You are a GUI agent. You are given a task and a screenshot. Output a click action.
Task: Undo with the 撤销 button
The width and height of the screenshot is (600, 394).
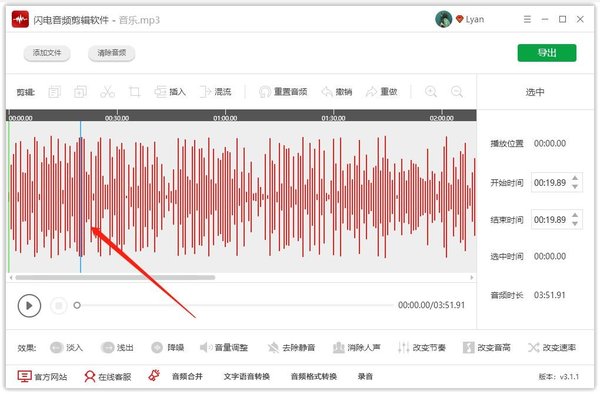pyautogui.click(x=337, y=92)
